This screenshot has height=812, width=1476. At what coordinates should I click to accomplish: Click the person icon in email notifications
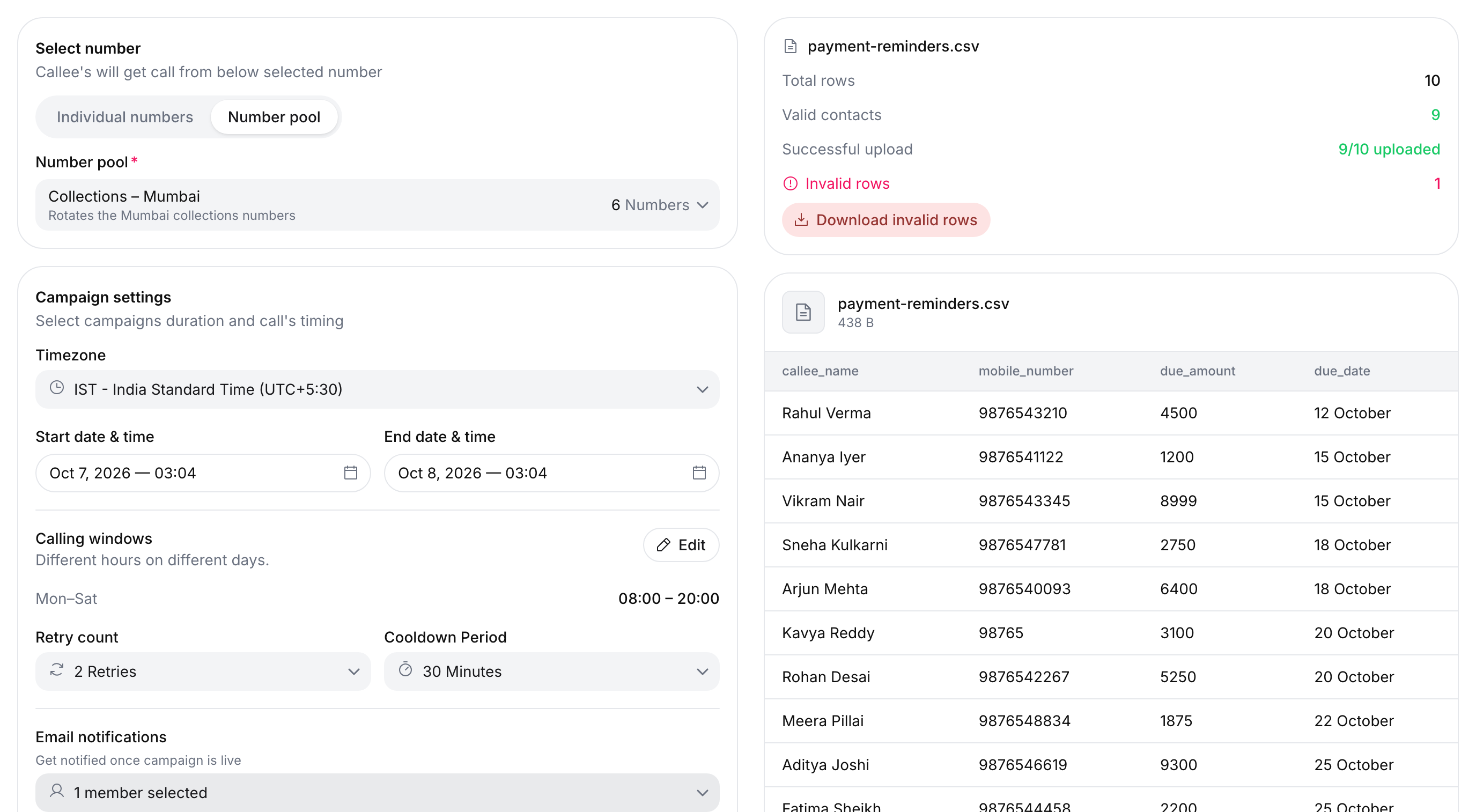click(x=57, y=792)
